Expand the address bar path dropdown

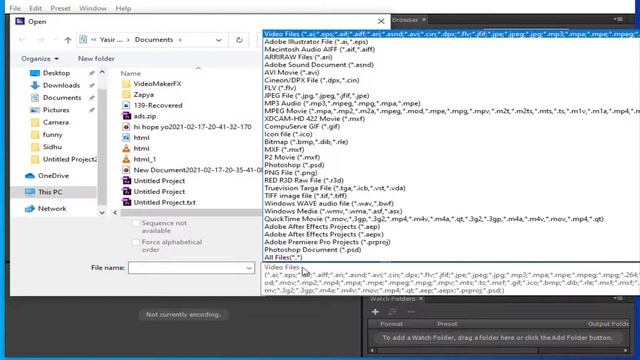click(x=219, y=40)
